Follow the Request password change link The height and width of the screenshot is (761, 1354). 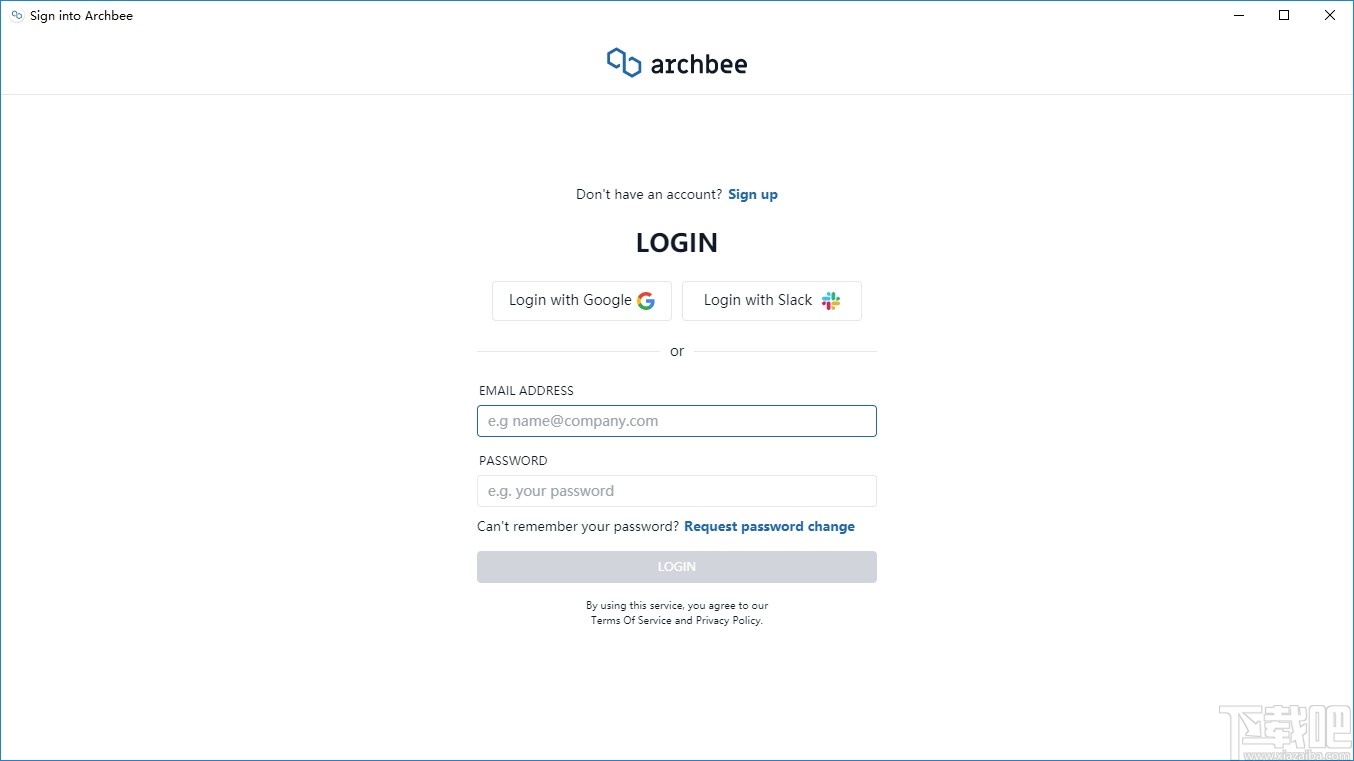[769, 527]
